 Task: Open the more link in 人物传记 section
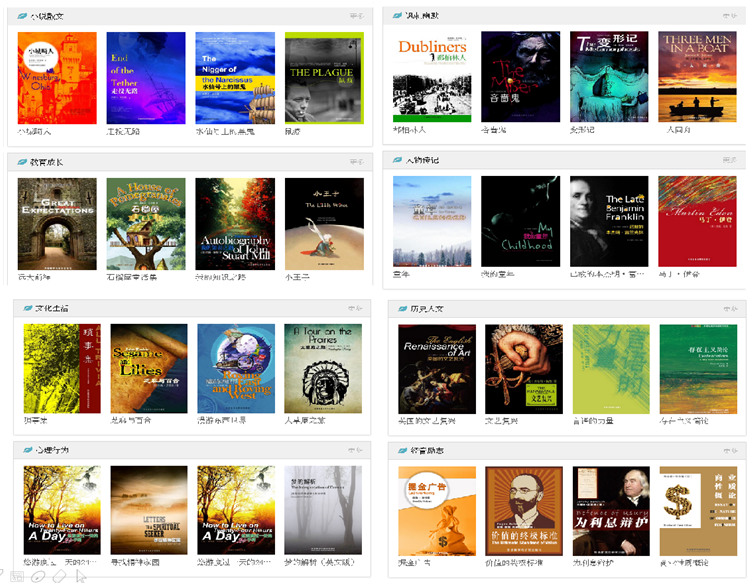(x=729, y=160)
